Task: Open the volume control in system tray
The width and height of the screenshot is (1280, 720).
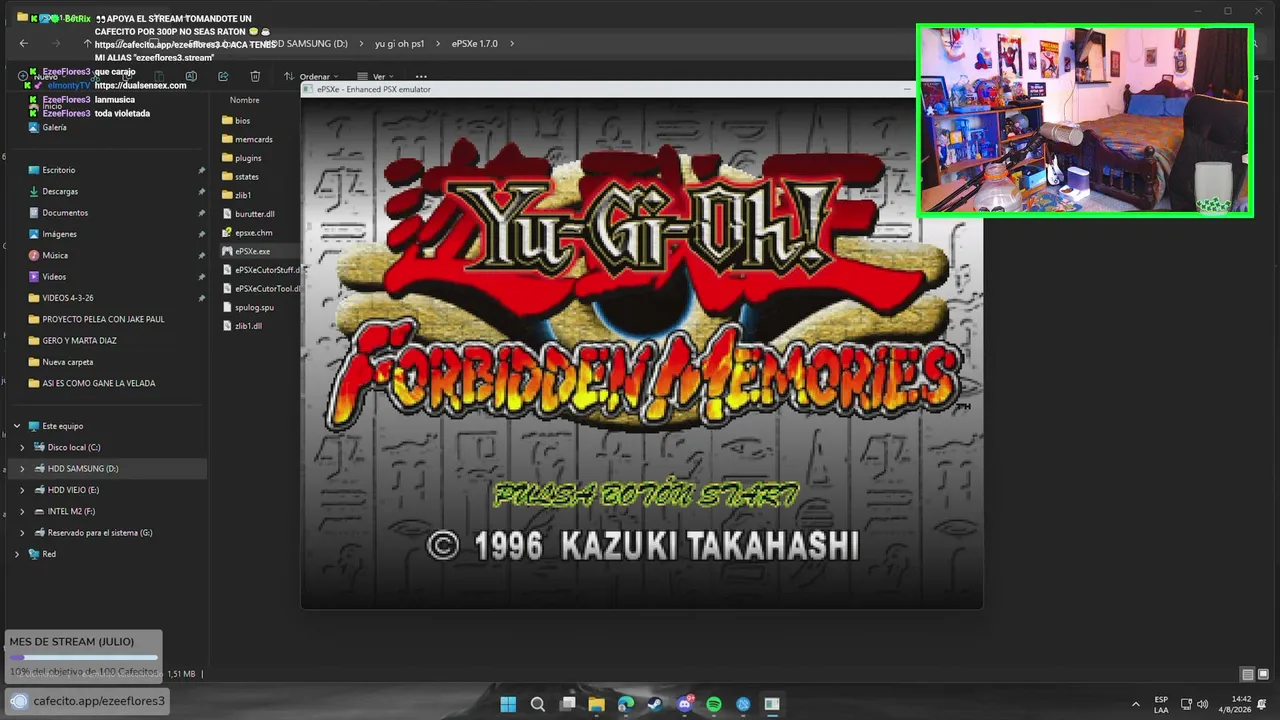Action: pos(1202,704)
